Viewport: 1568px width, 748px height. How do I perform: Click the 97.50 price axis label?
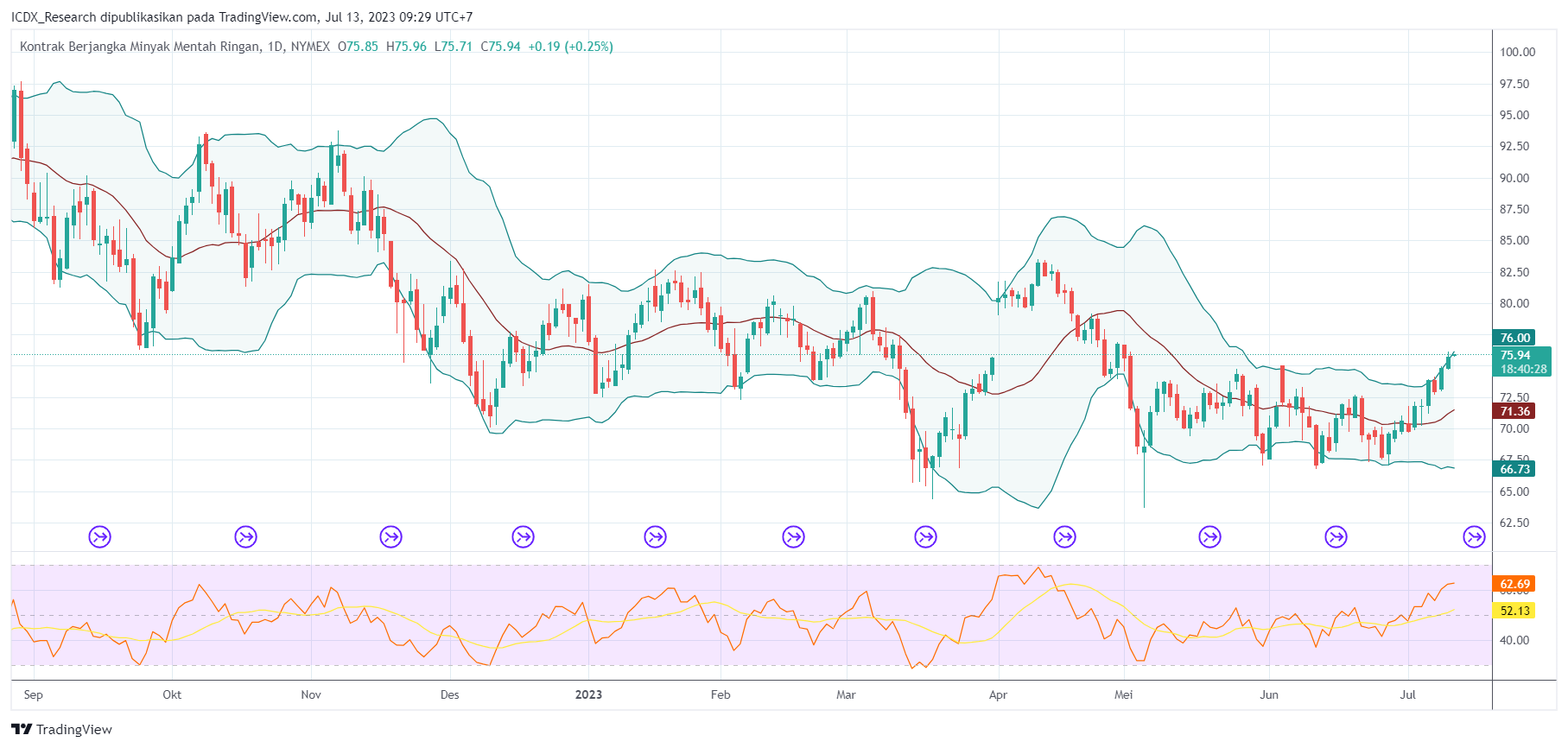(1514, 84)
